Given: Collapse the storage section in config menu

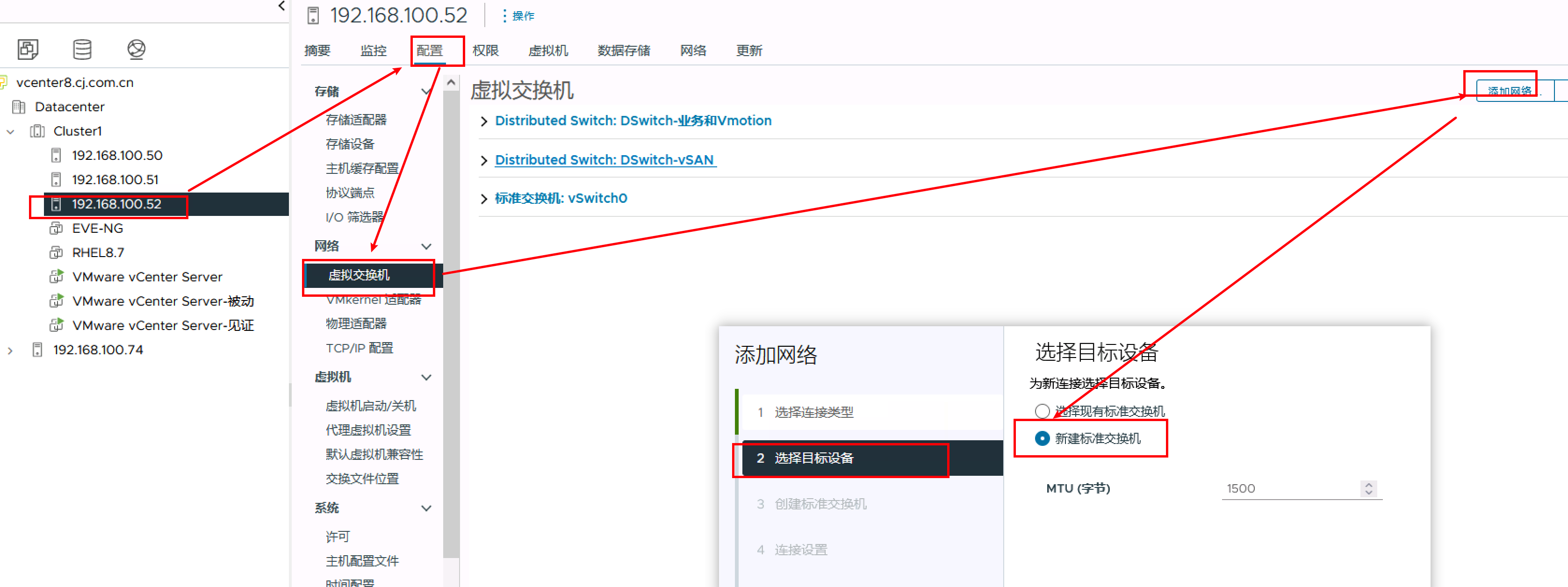Looking at the screenshot, I should (426, 91).
